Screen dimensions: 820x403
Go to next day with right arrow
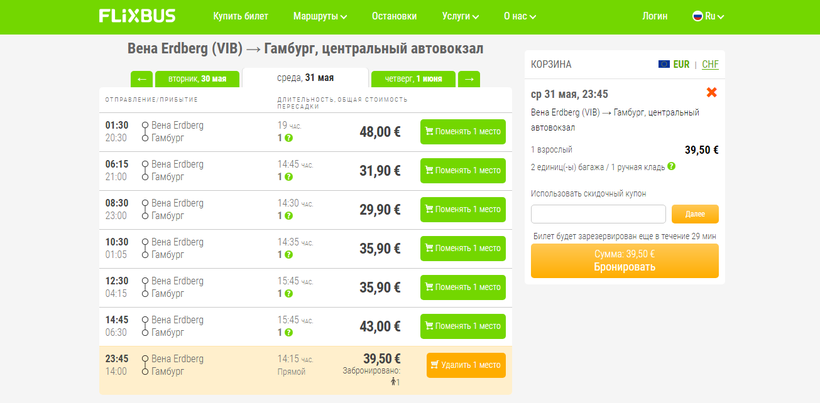(469, 79)
